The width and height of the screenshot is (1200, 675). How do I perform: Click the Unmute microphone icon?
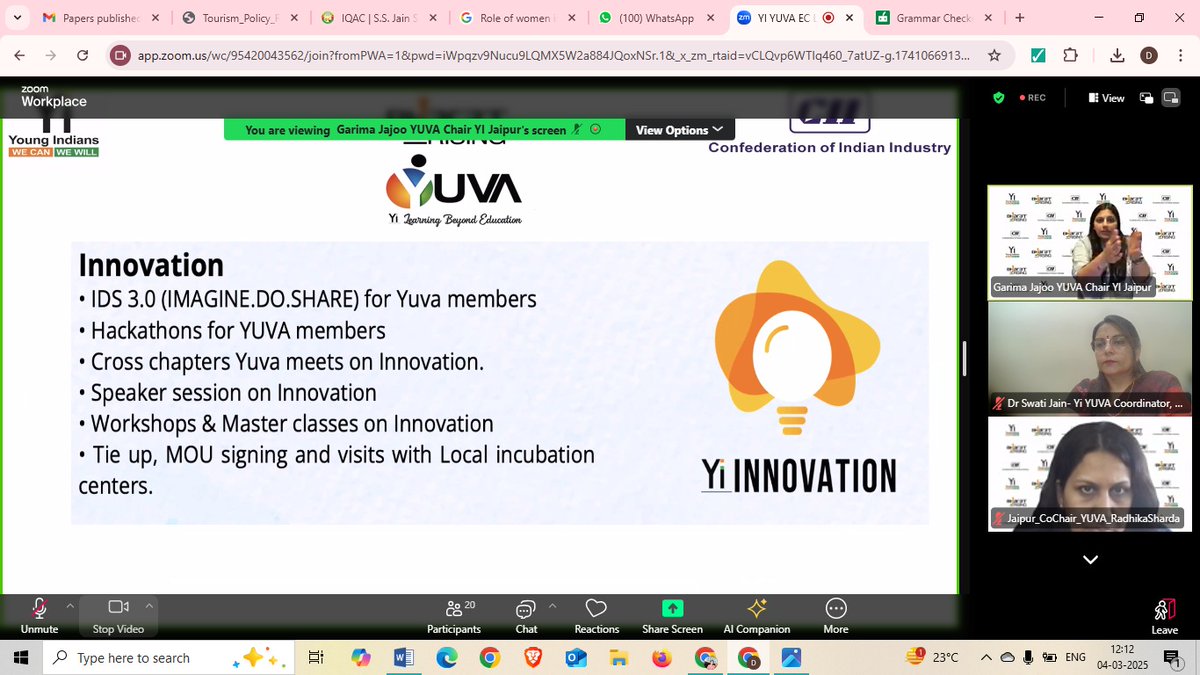pyautogui.click(x=39, y=608)
